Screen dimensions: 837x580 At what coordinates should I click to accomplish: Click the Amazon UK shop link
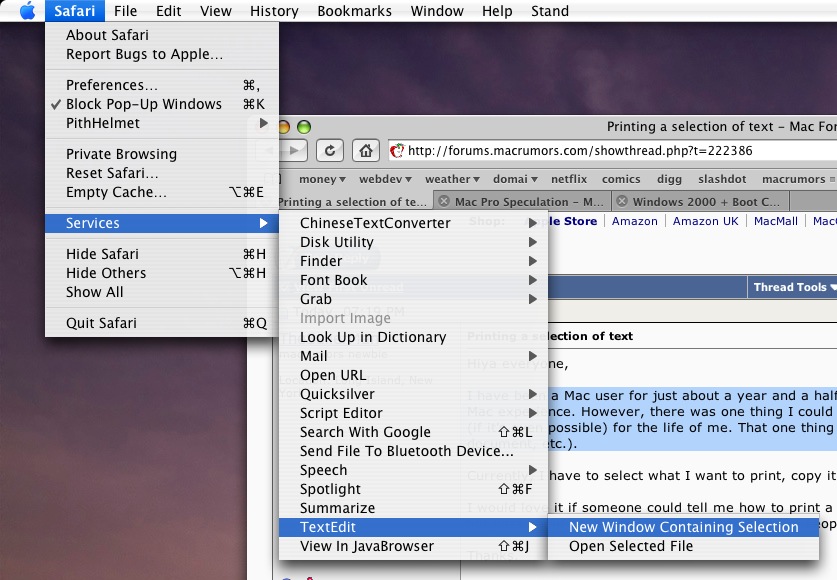(705, 221)
